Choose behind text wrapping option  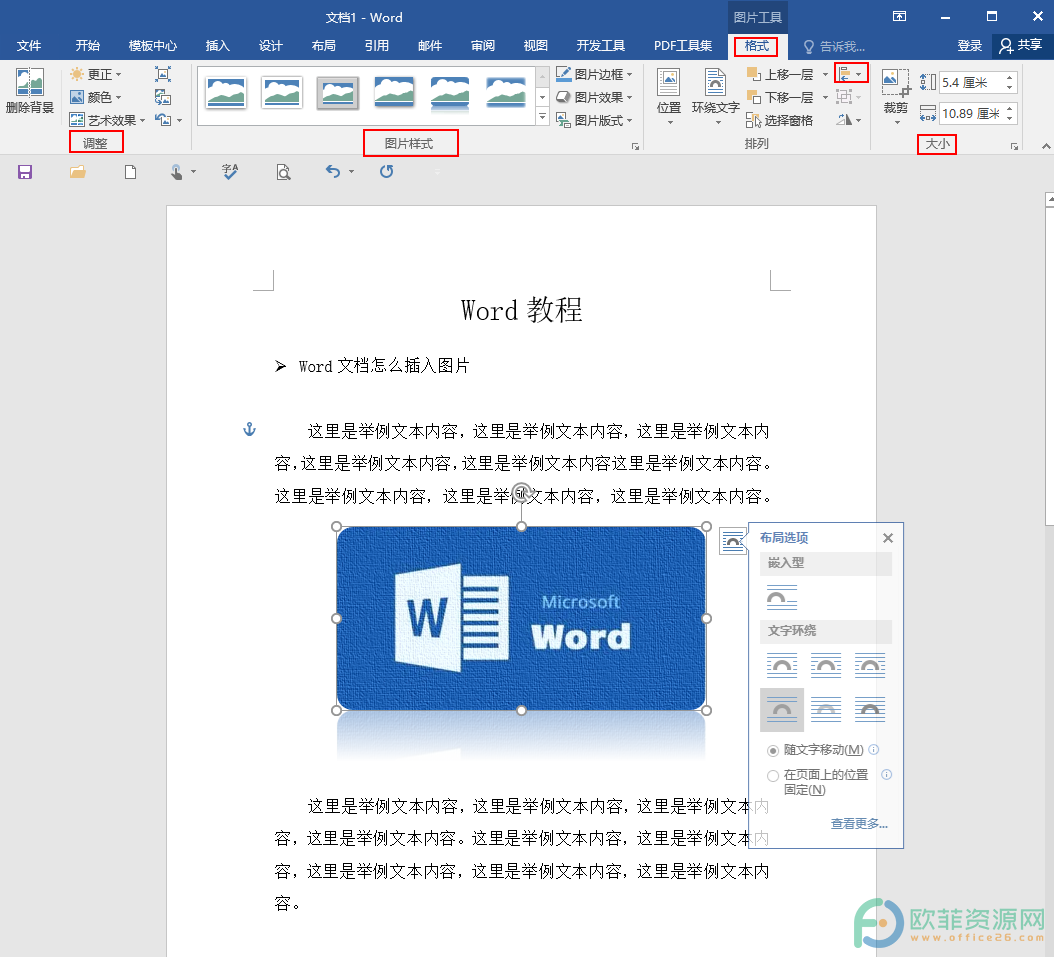click(x=826, y=710)
